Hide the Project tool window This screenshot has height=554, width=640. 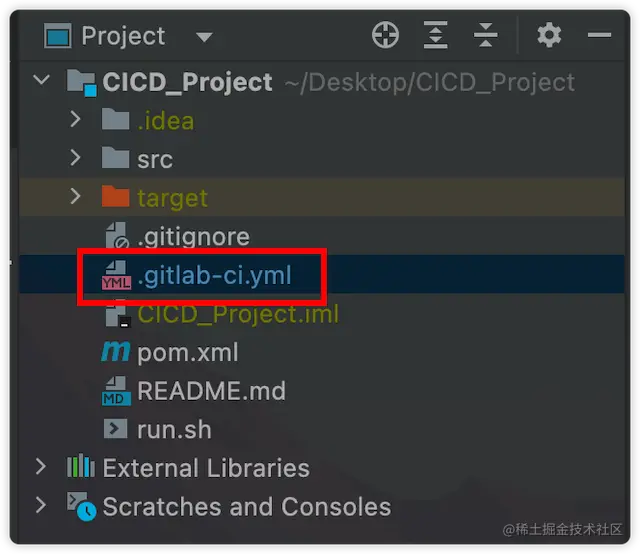coord(599,35)
